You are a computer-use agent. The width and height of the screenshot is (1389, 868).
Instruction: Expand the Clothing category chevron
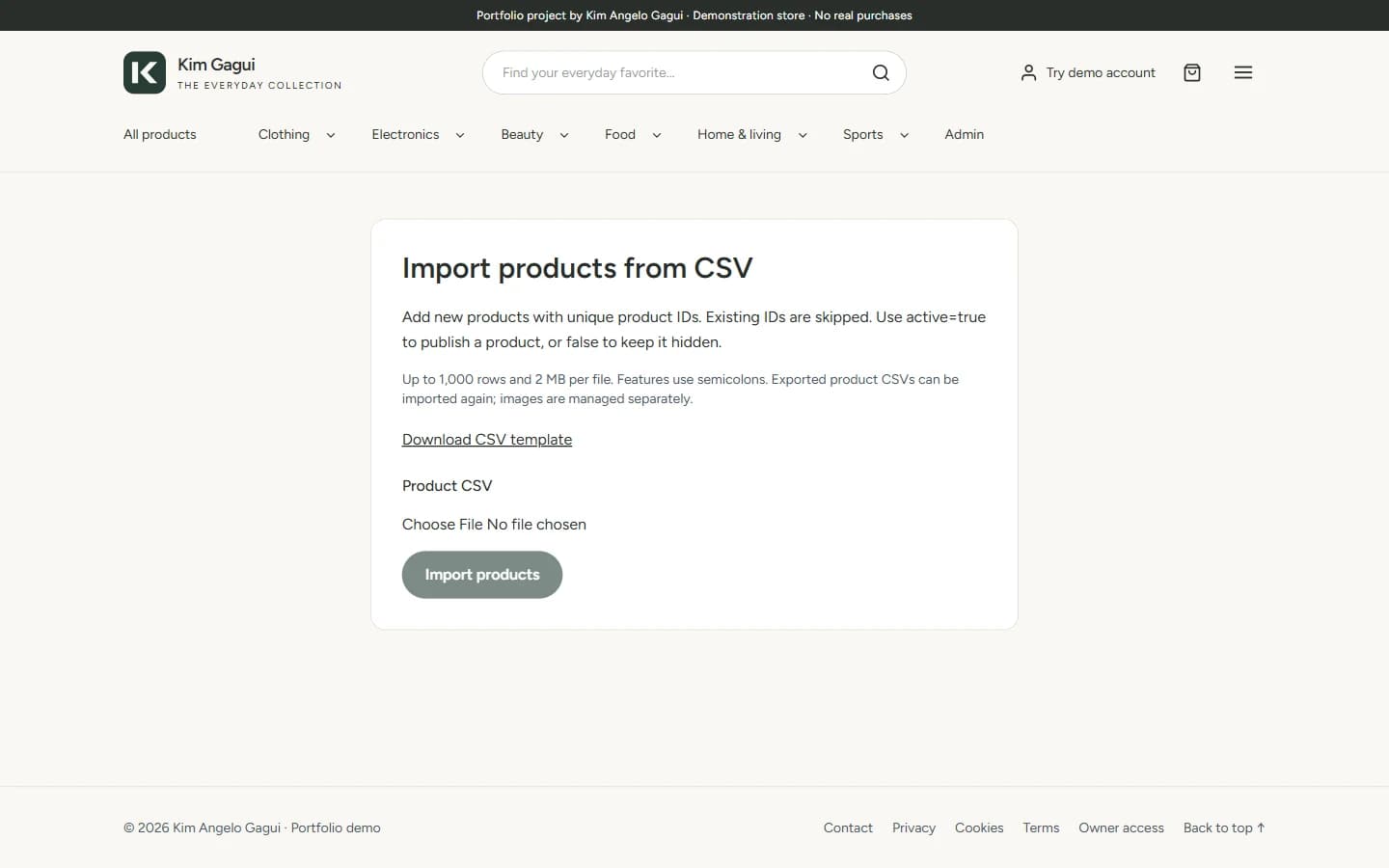tap(331, 135)
